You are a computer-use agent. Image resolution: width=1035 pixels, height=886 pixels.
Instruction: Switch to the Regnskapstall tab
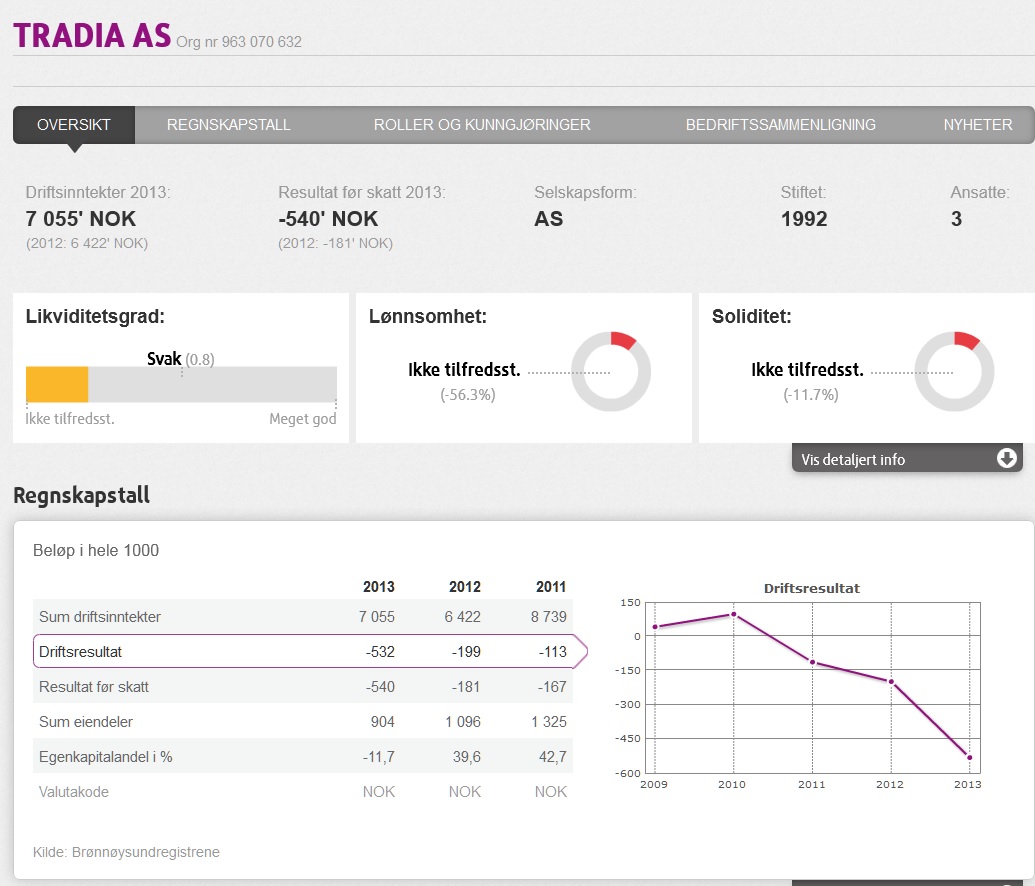tap(228, 125)
